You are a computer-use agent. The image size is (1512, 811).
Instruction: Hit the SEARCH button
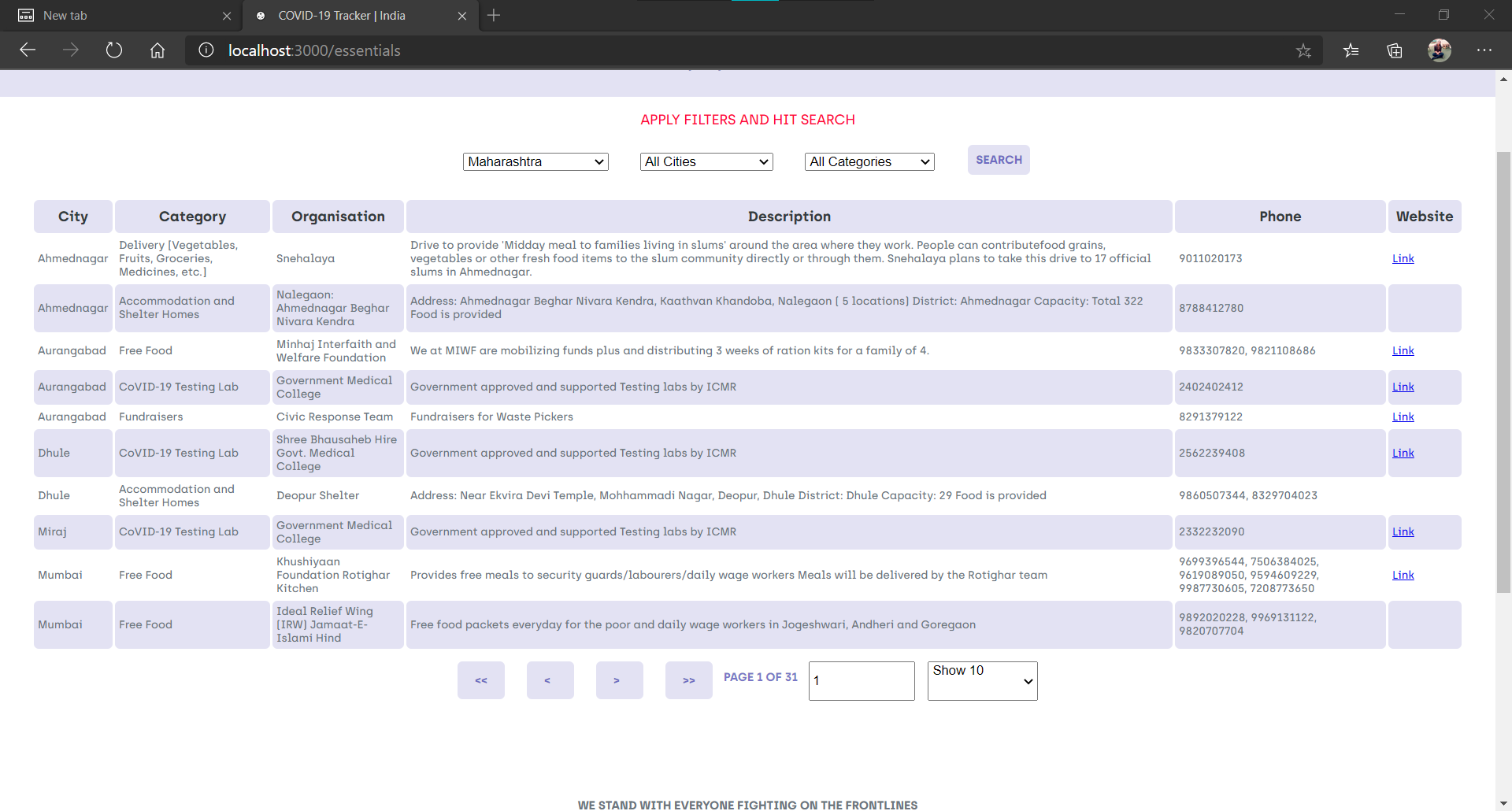click(x=999, y=160)
